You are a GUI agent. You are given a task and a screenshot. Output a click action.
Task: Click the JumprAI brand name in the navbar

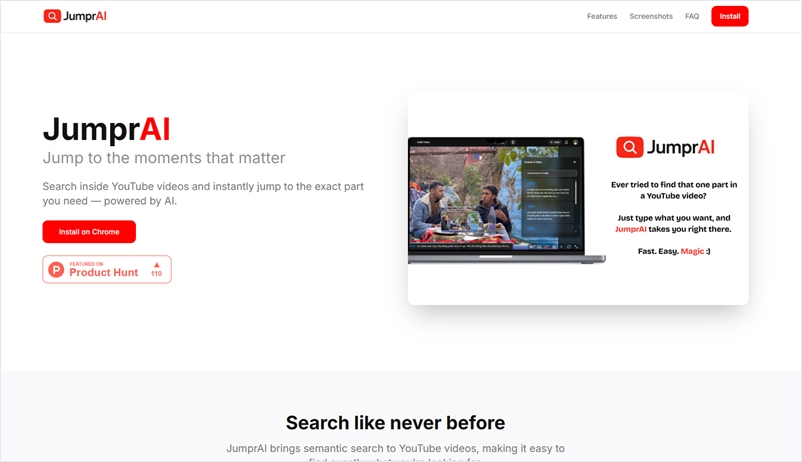[x=85, y=16]
